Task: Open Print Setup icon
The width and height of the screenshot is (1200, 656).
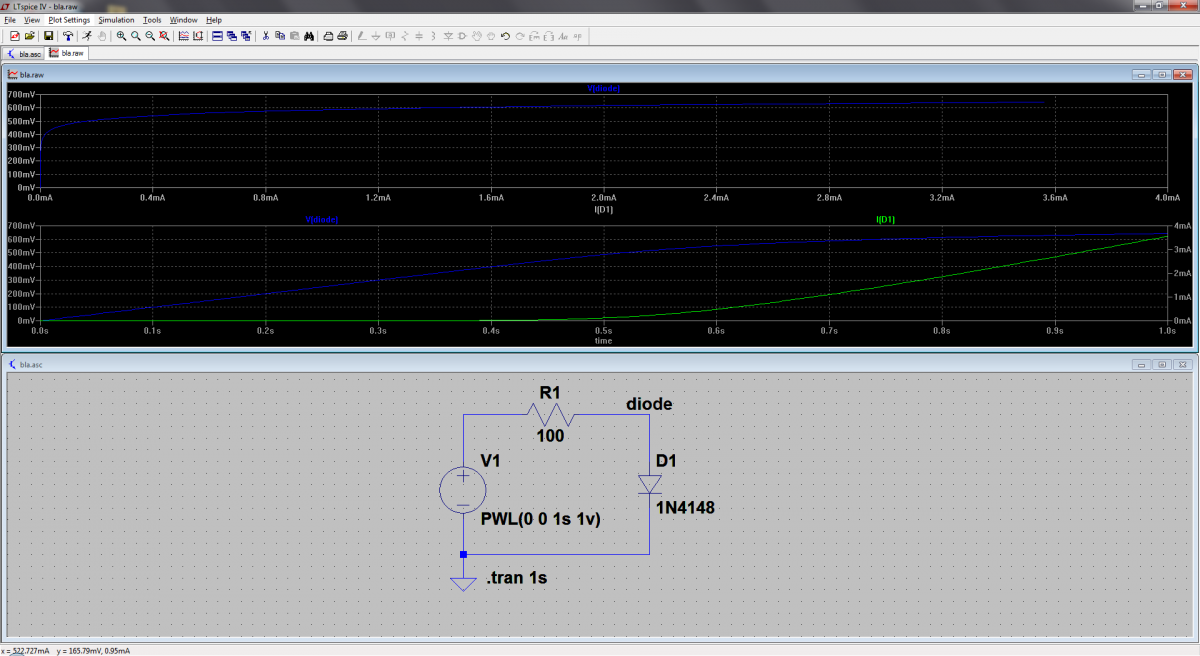Action: (x=328, y=36)
